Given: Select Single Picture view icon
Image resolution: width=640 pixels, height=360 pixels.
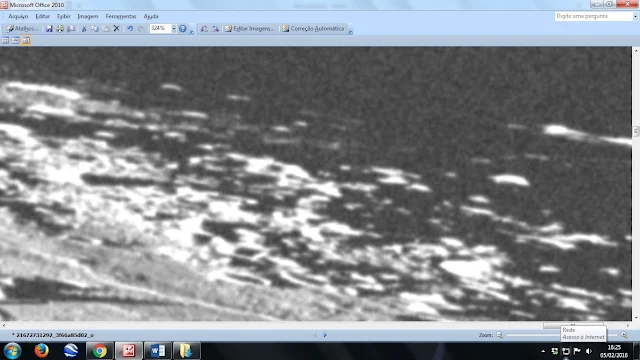Looking at the screenshot, I should [26, 40].
